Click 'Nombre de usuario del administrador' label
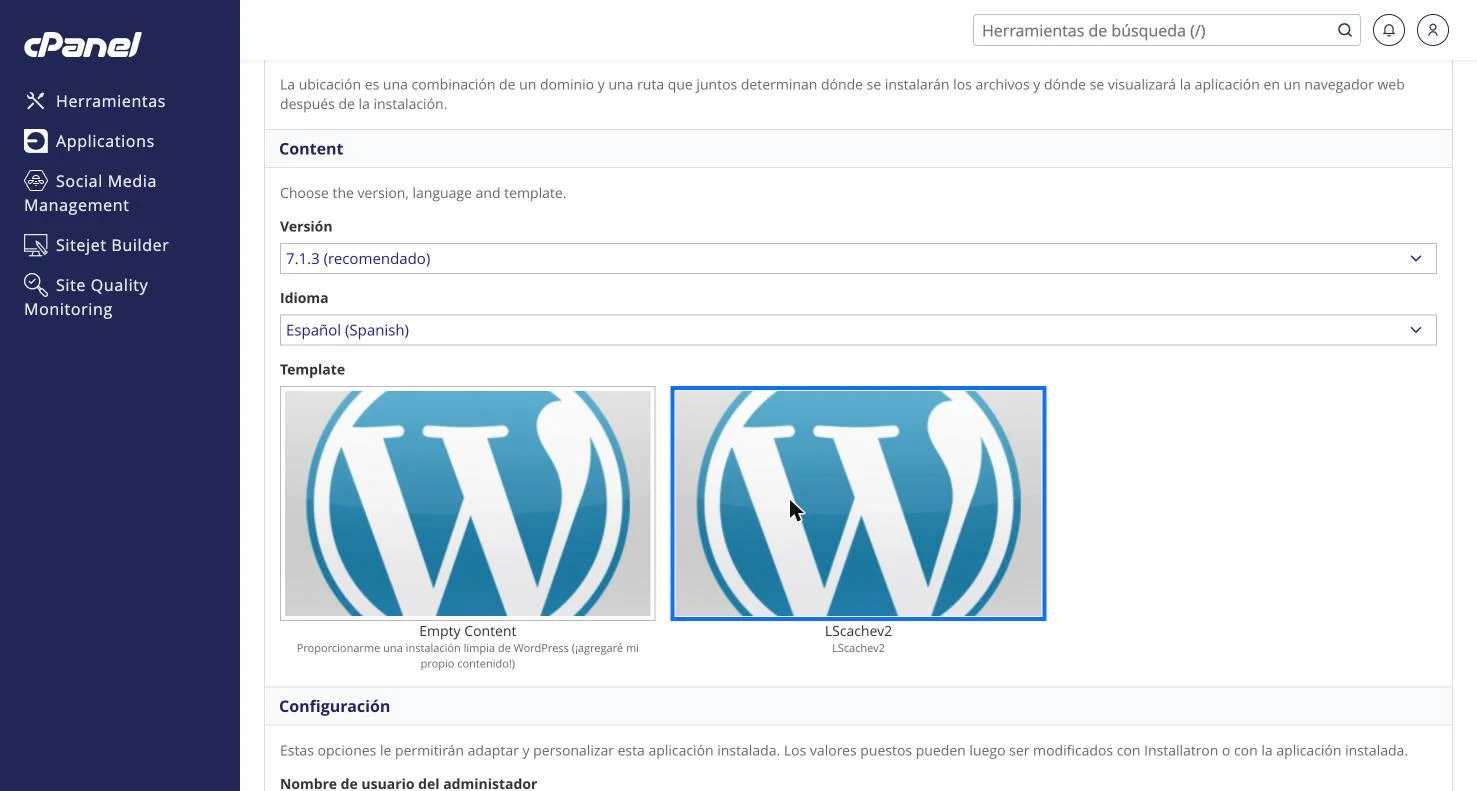The image size is (1477, 791). 408,783
